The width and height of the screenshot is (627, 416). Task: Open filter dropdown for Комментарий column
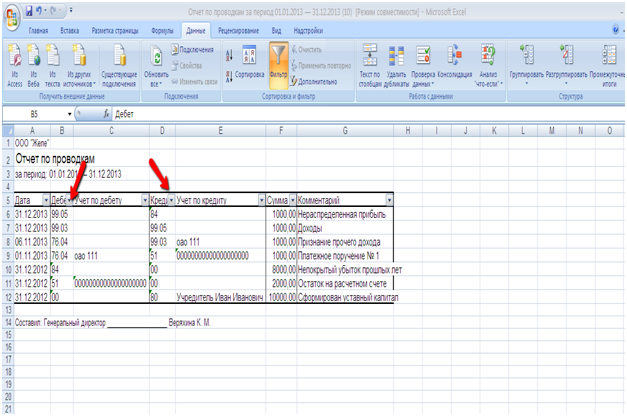click(389, 201)
